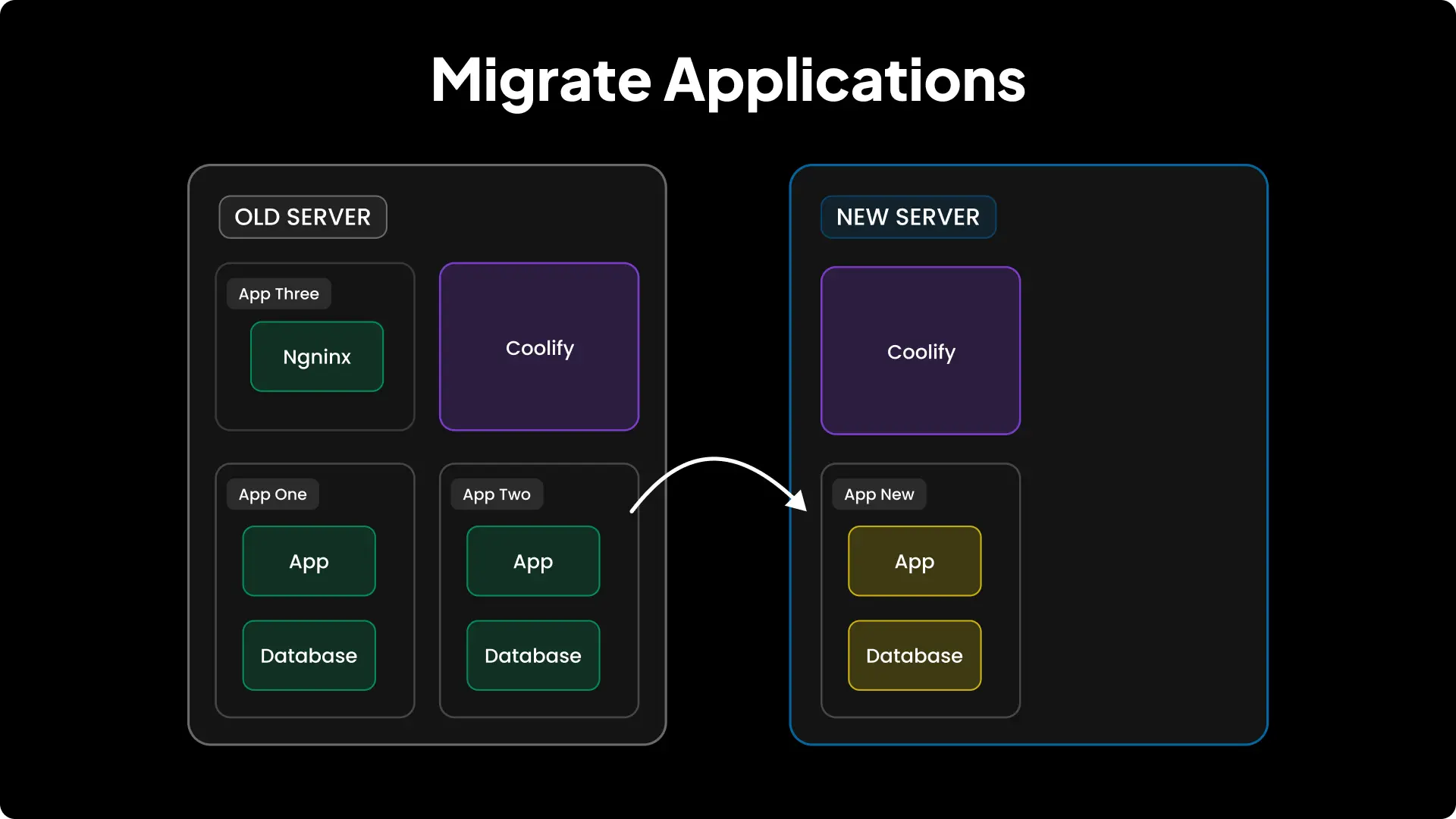This screenshot has height=819, width=1456.
Task: Click the yellow App box in App New
Action: coord(915,561)
